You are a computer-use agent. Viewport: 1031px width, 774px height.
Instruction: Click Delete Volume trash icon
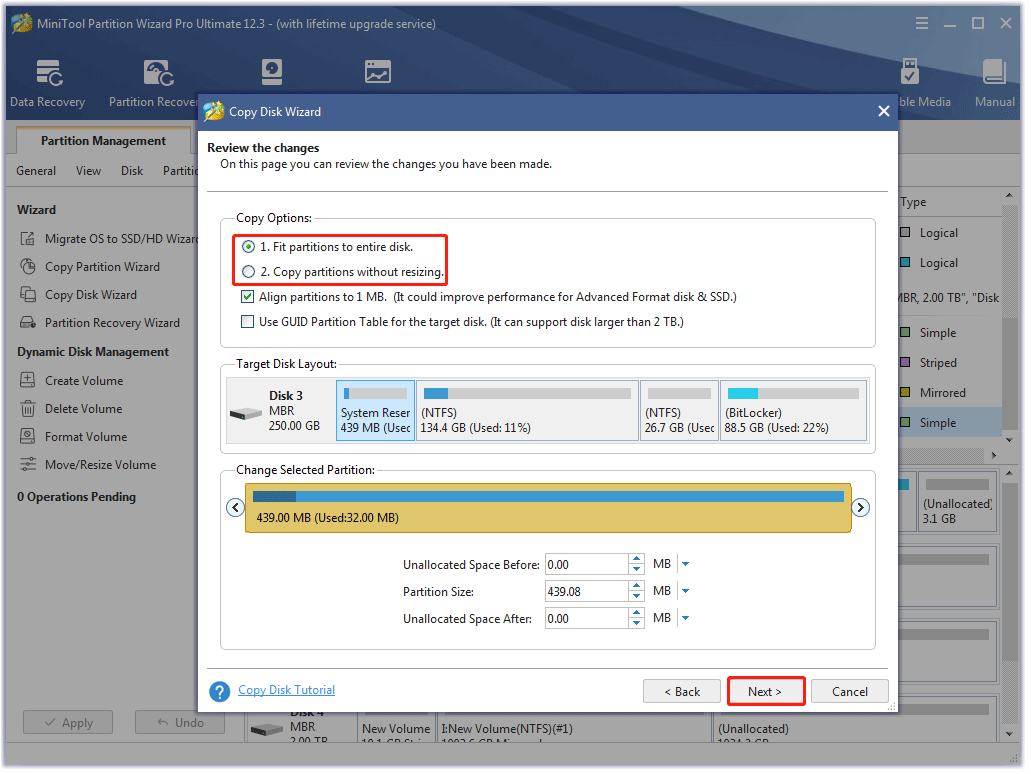tap(28, 408)
